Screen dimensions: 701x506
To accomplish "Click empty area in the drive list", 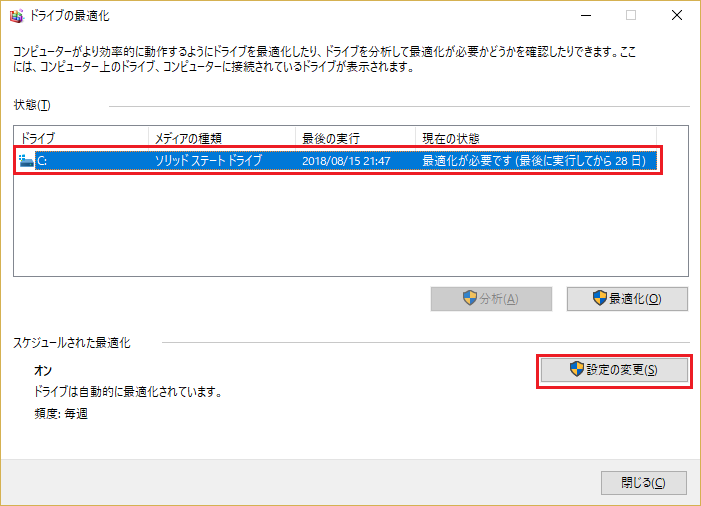I will pos(350,230).
